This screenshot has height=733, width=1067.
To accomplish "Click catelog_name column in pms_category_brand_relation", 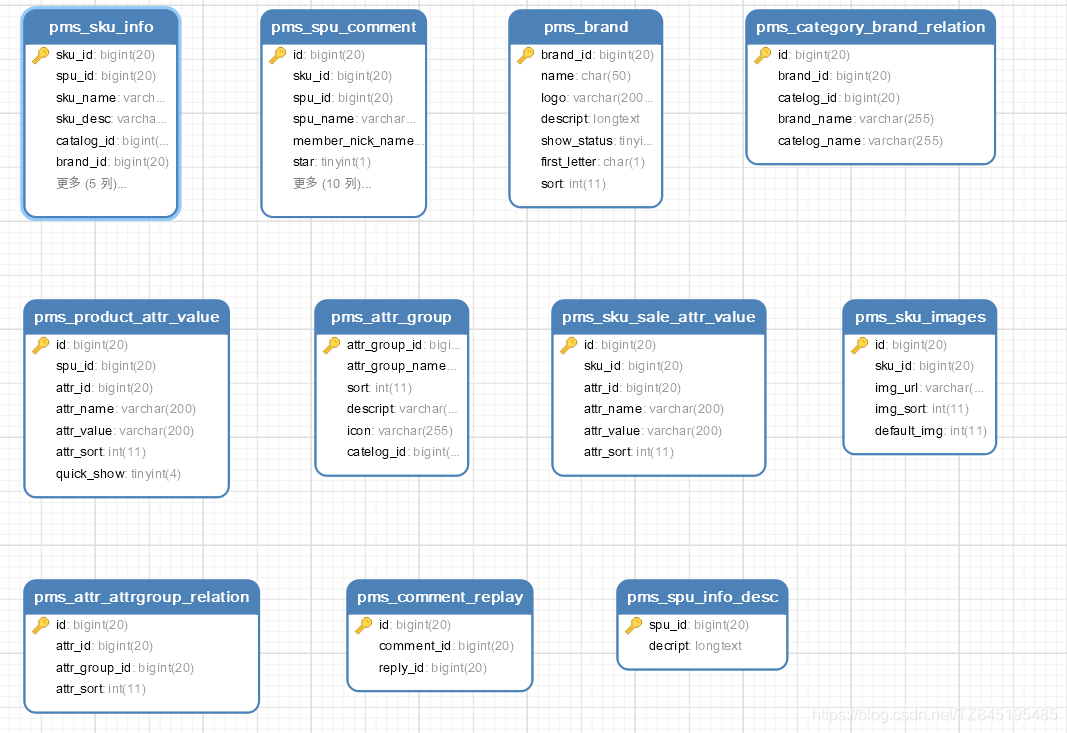I will [860, 141].
